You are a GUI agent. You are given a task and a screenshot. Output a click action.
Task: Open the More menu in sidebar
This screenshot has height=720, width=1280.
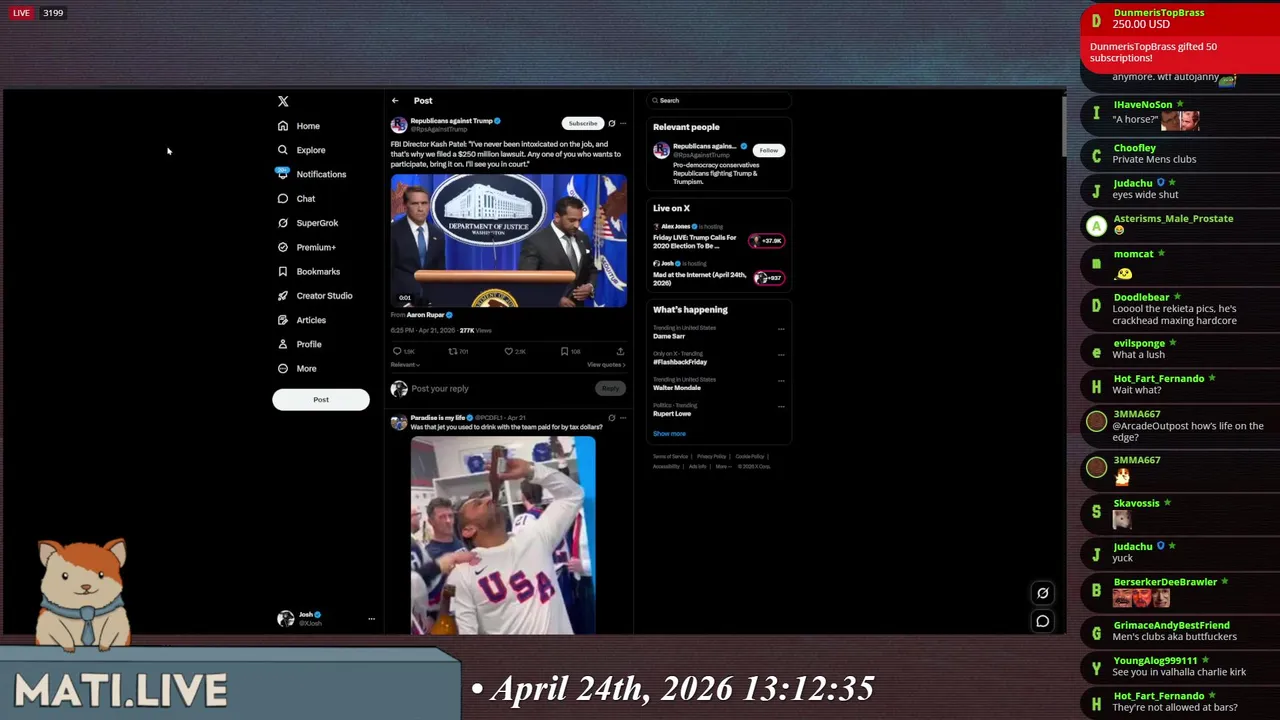297,368
